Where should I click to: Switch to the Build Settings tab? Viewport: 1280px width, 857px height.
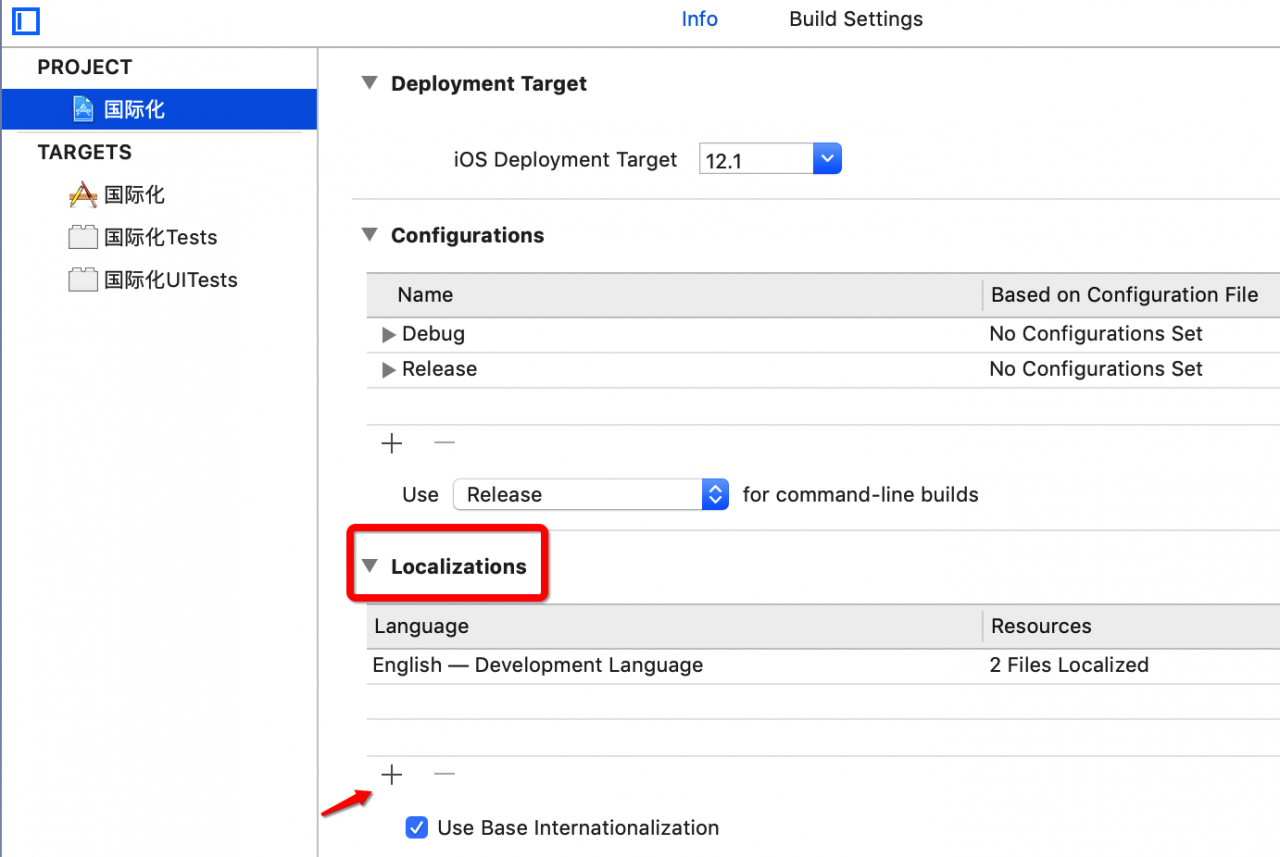856,19
